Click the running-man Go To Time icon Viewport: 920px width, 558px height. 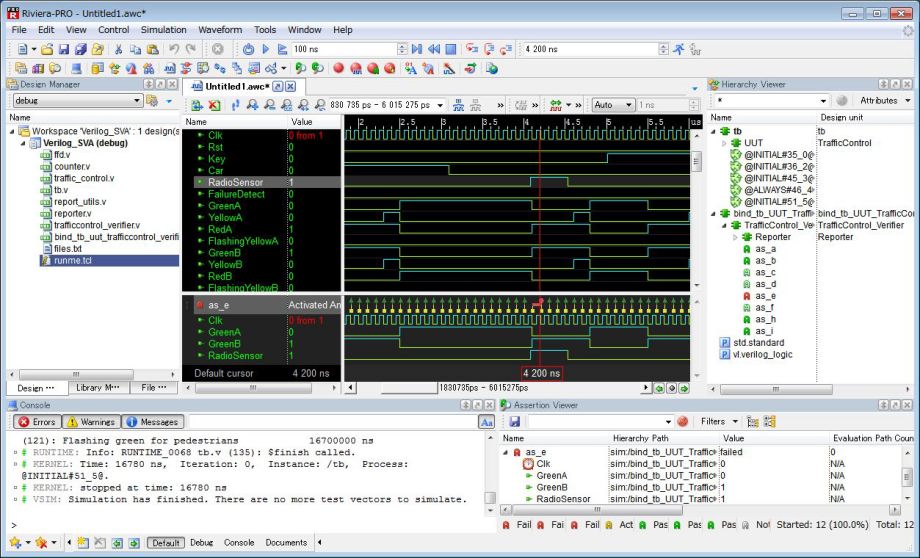678,49
